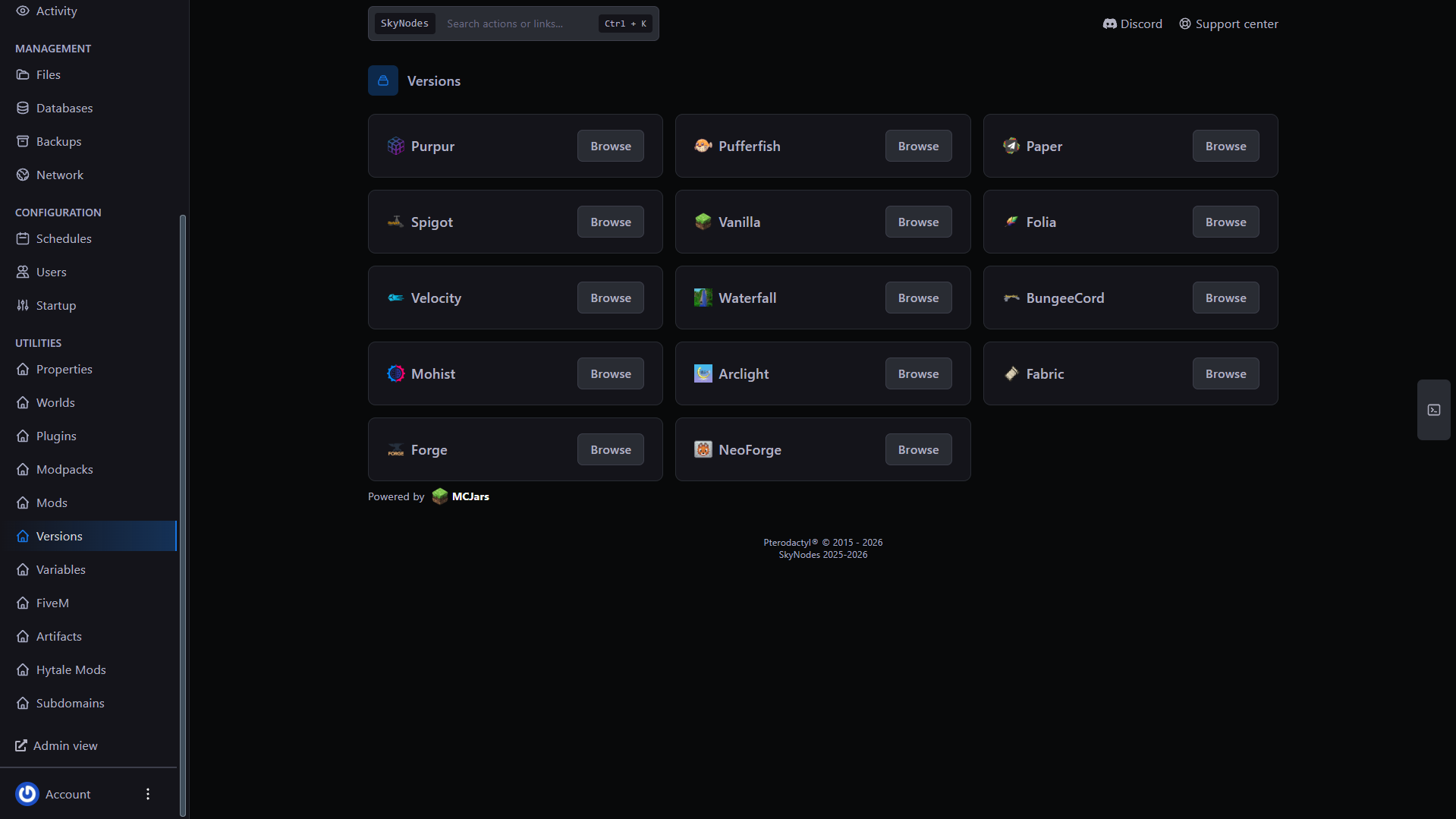
Task: Open Worlds utility
Action: click(x=88, y=402)
